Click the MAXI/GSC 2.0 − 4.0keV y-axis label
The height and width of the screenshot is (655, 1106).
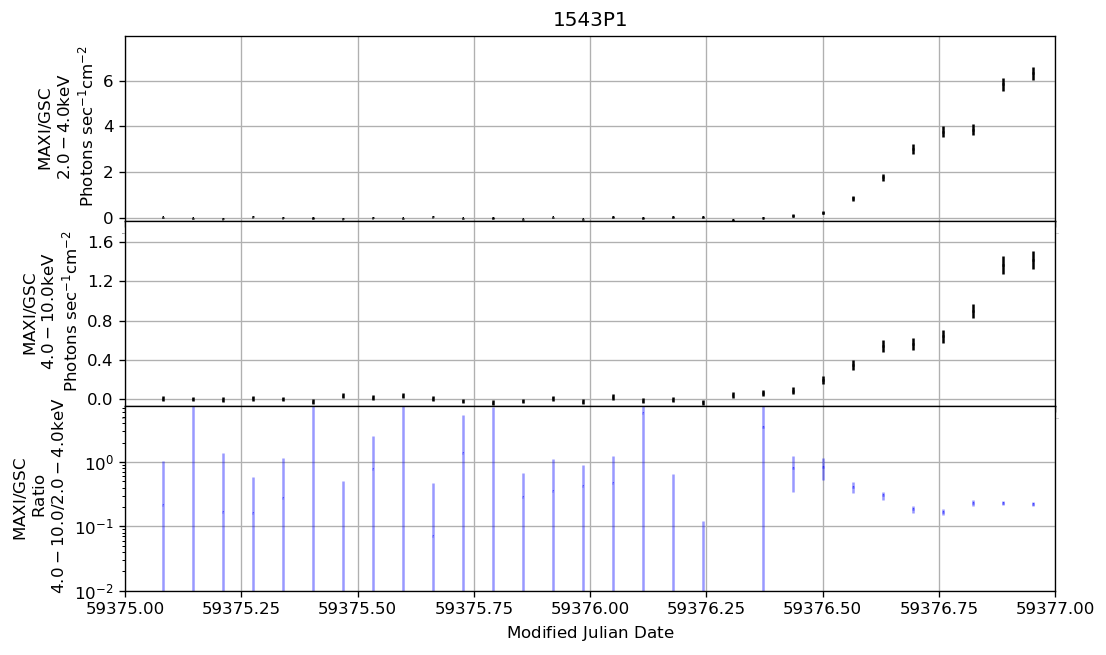click(x=65, y=128)
